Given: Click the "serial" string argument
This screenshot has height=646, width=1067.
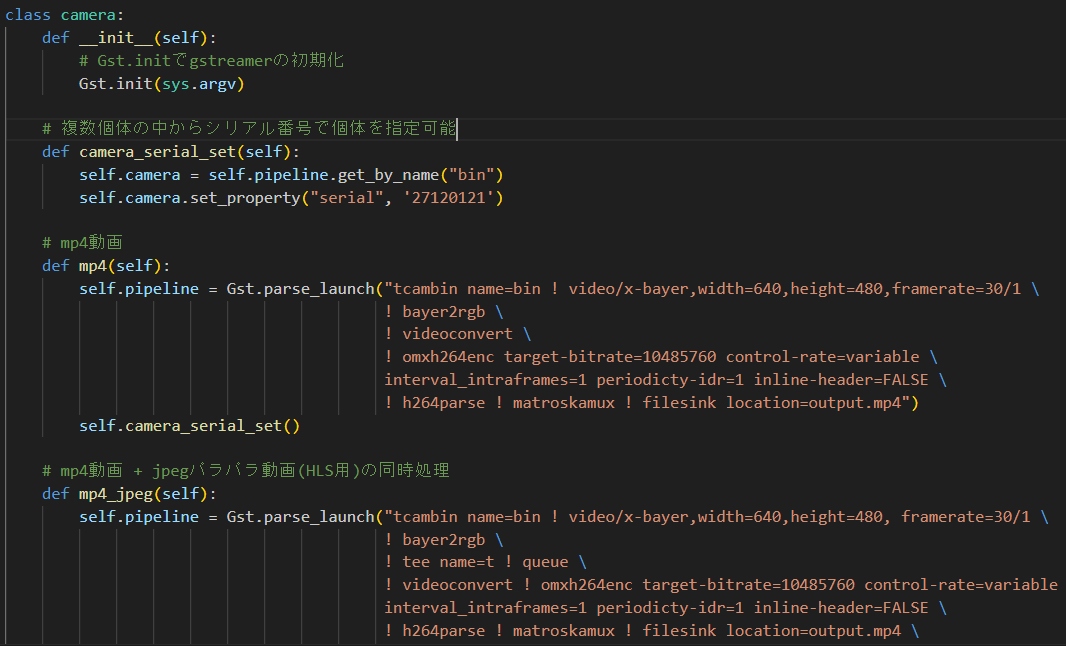Looking at the screenshot, I should 347,198.
